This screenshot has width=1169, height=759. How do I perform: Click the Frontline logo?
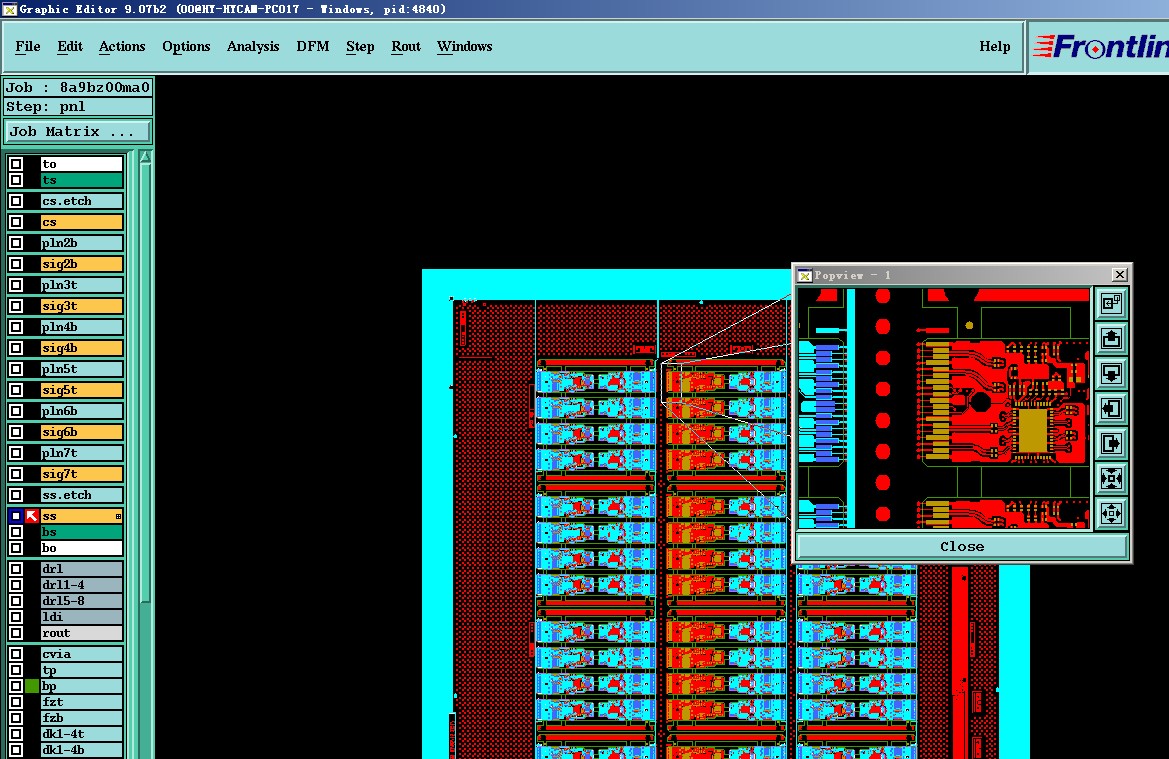1100,47
